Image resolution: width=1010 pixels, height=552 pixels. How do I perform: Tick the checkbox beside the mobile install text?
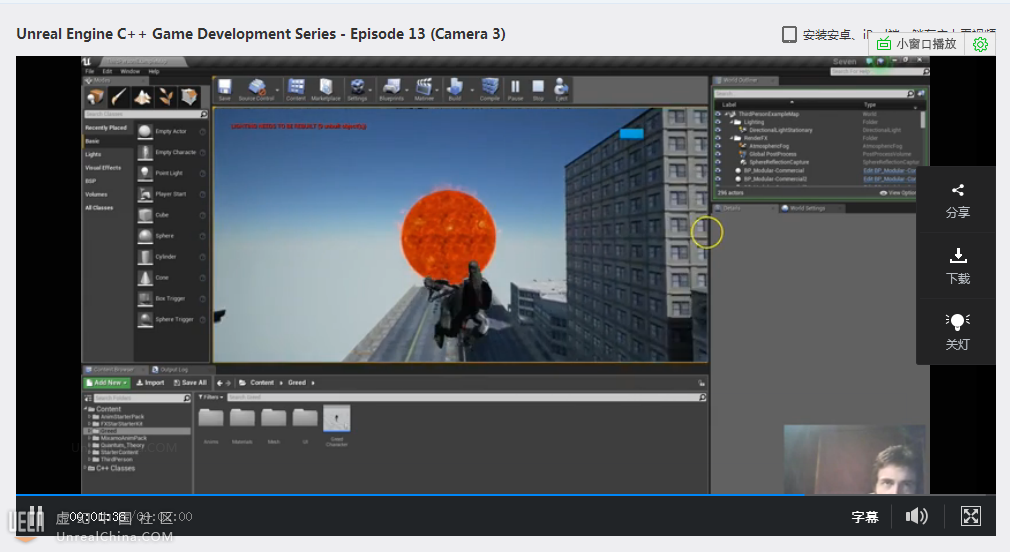pos(789,35)
